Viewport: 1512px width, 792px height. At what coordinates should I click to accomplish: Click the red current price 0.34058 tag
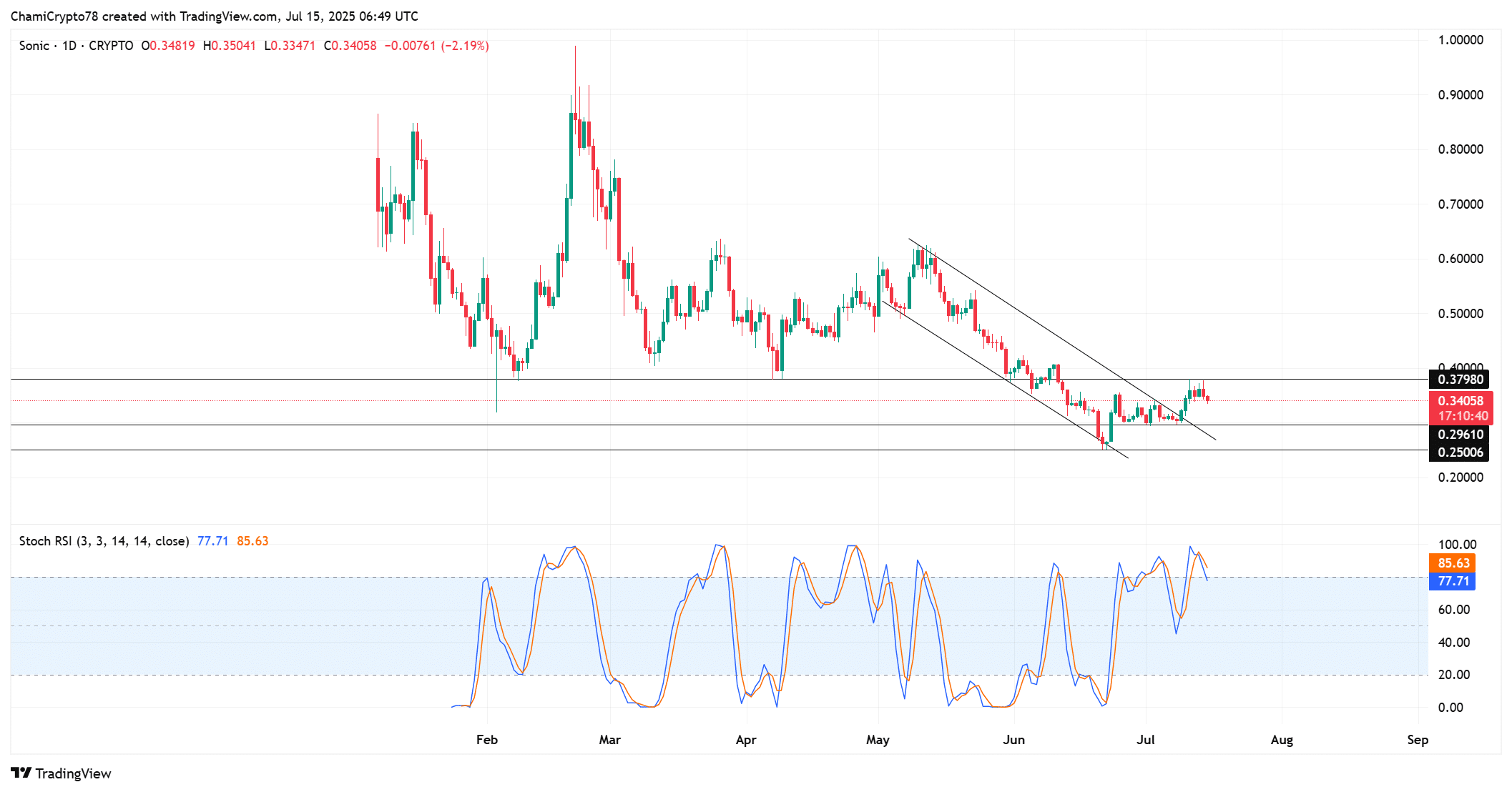tap(1460, 401)
